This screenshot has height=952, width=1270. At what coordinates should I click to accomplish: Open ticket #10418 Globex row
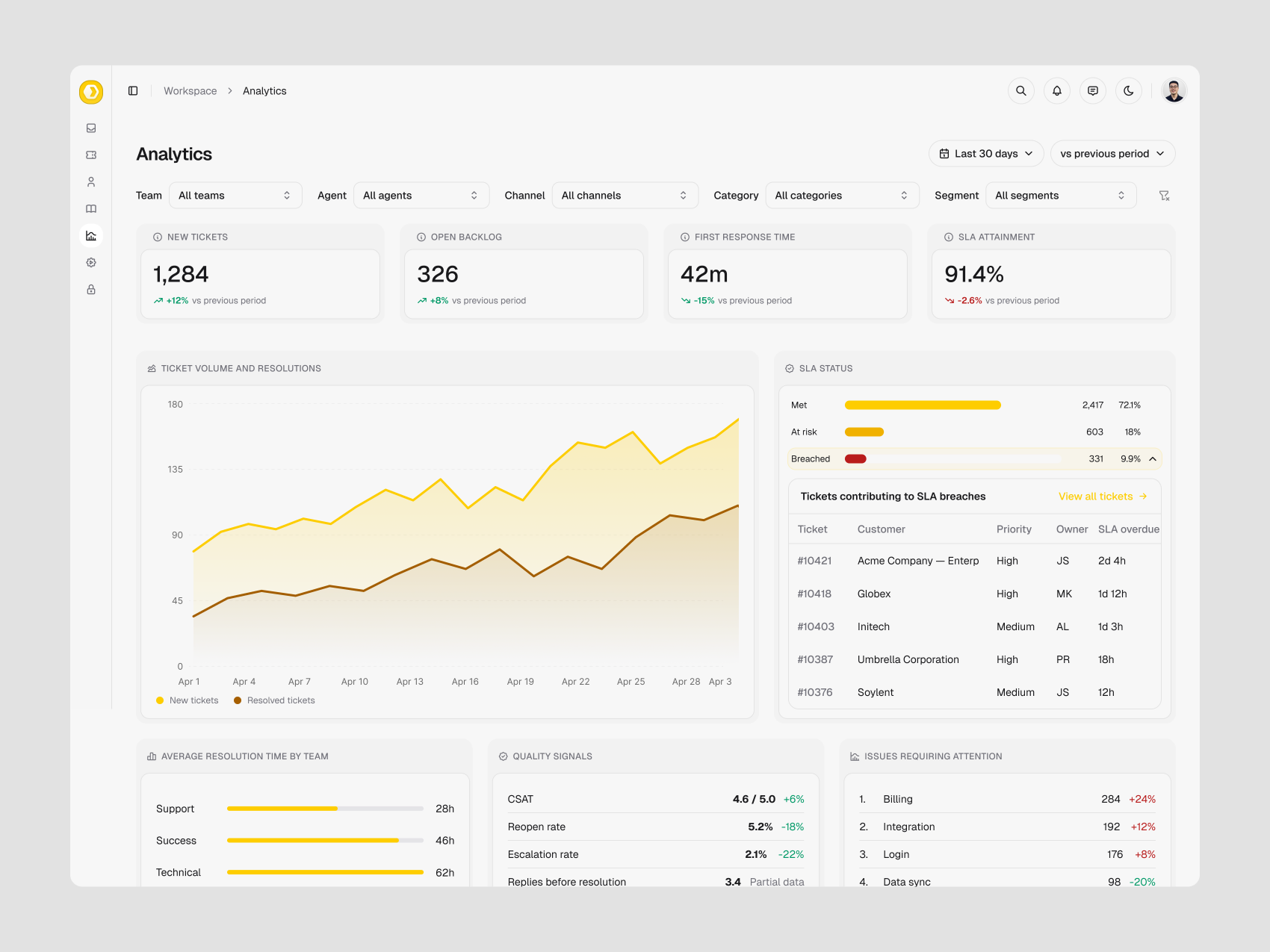coord(974,594)
